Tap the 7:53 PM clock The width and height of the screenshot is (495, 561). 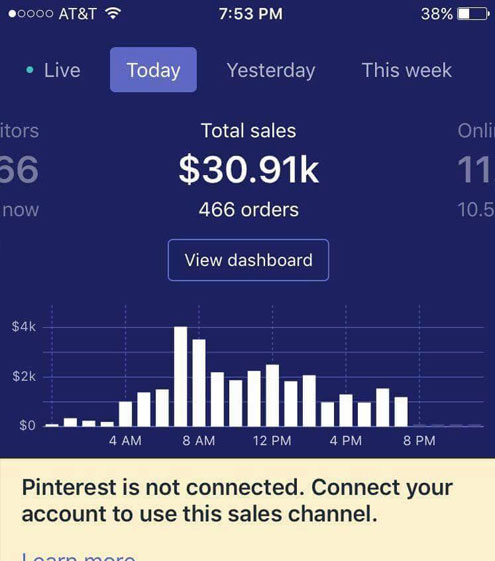[250, 14]
